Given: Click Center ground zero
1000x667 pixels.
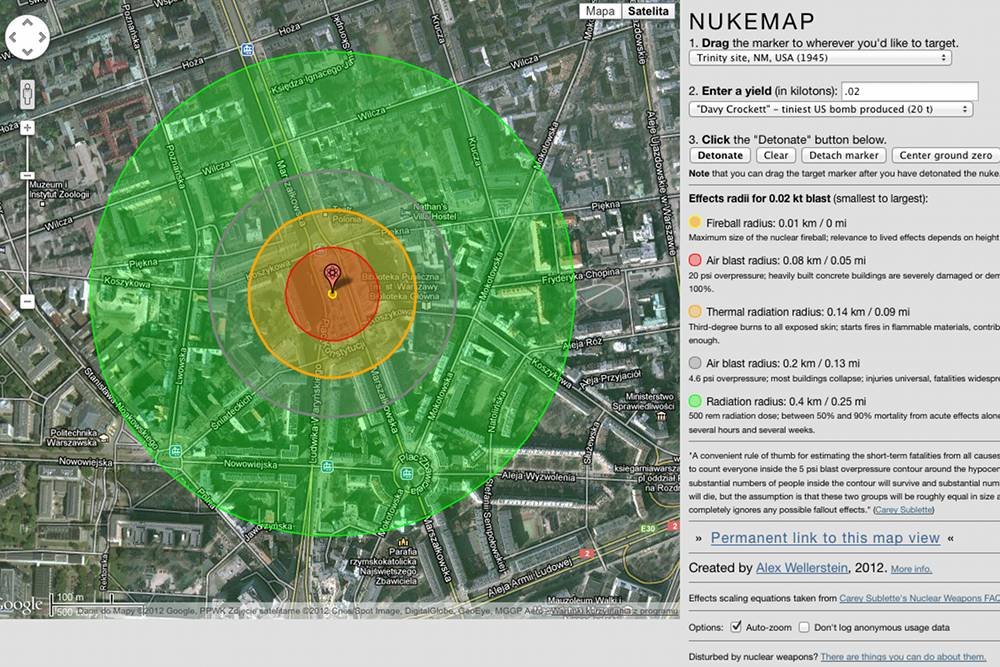Looking at the screenshot, I should (x=946, y=155).
